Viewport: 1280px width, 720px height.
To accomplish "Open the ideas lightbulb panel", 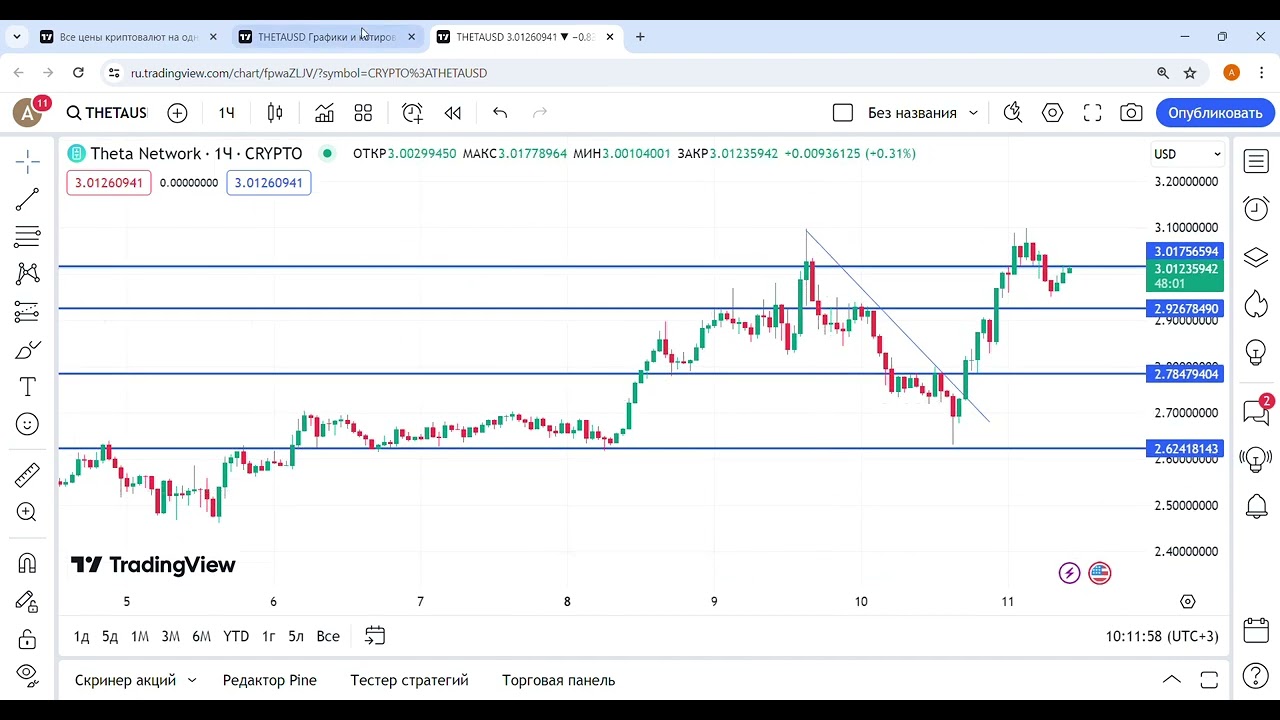I will [1256, 352].
